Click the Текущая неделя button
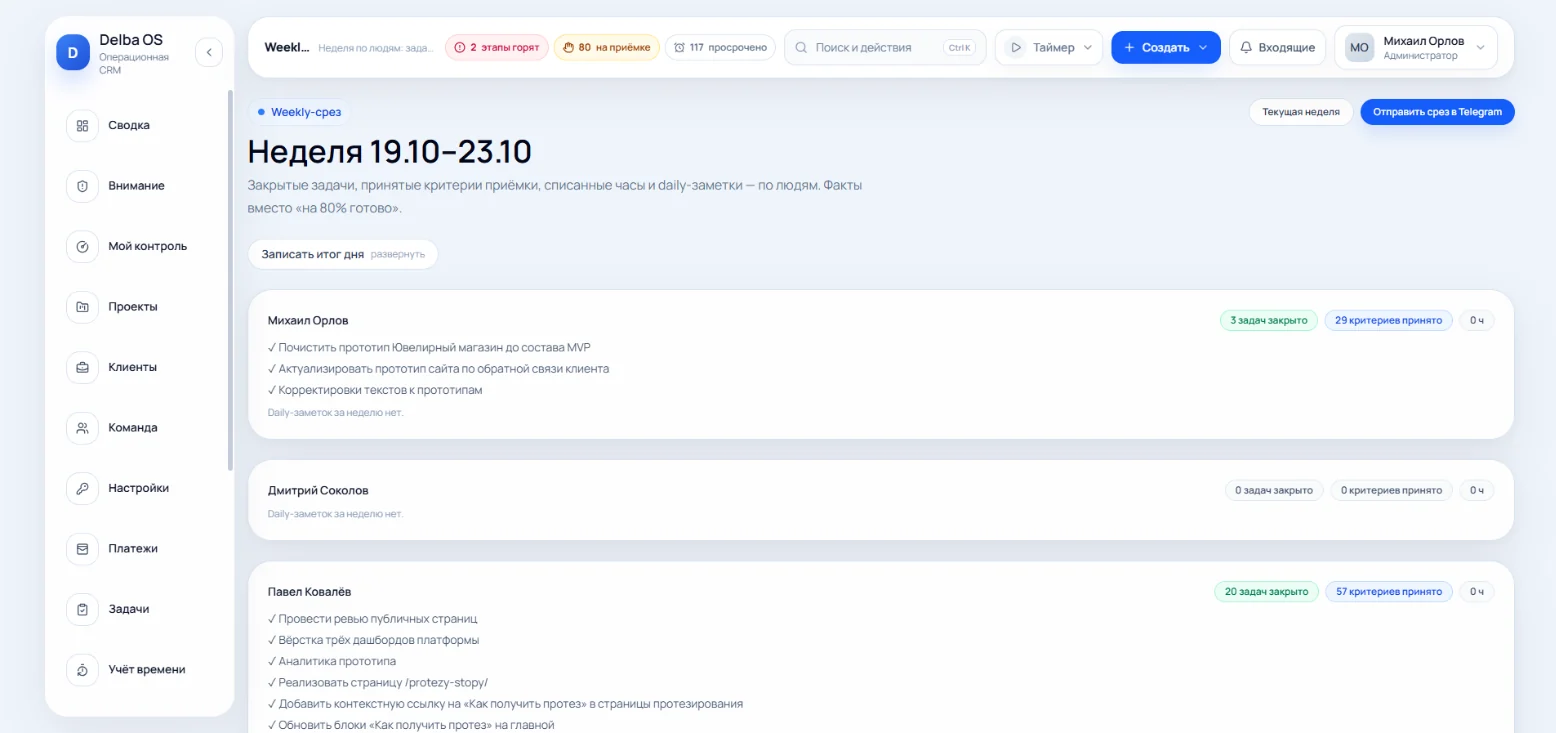This screenshot has height=733, width=1556. click(1301, 112)
